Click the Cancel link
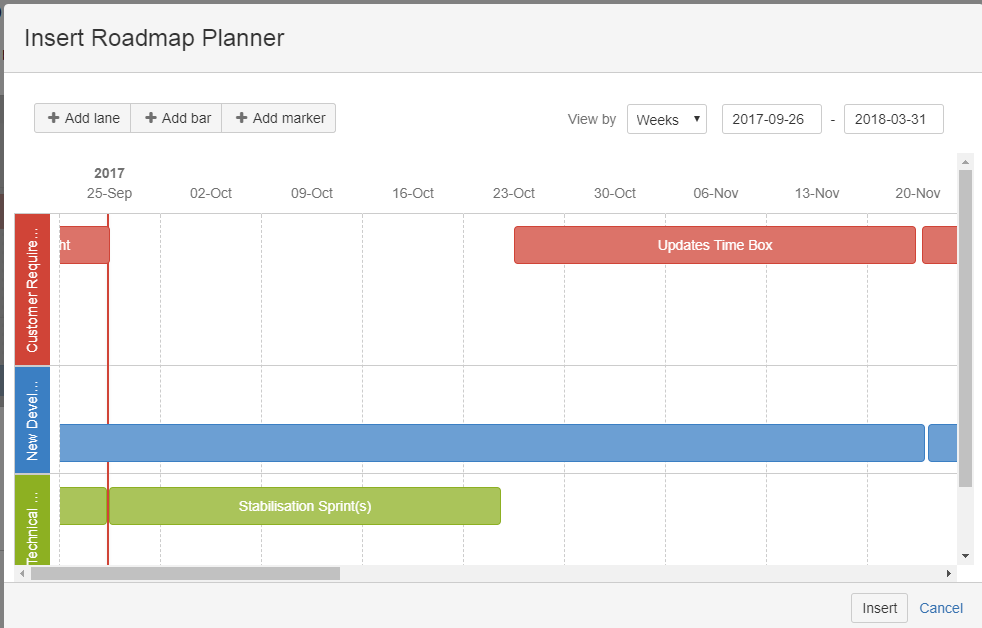Screen dimensions: 982x628 pyautogui.click(x=940, y=608)
